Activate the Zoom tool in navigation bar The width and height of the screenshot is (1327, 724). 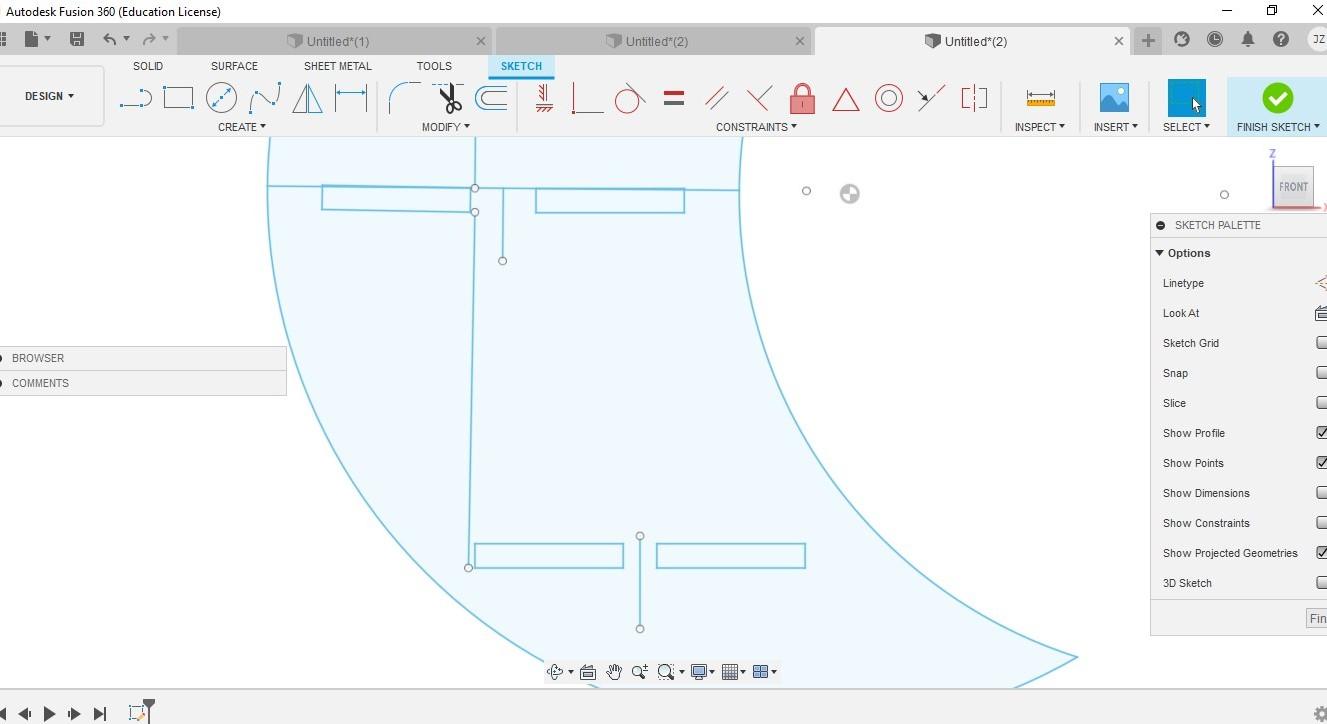coord(639,672)
